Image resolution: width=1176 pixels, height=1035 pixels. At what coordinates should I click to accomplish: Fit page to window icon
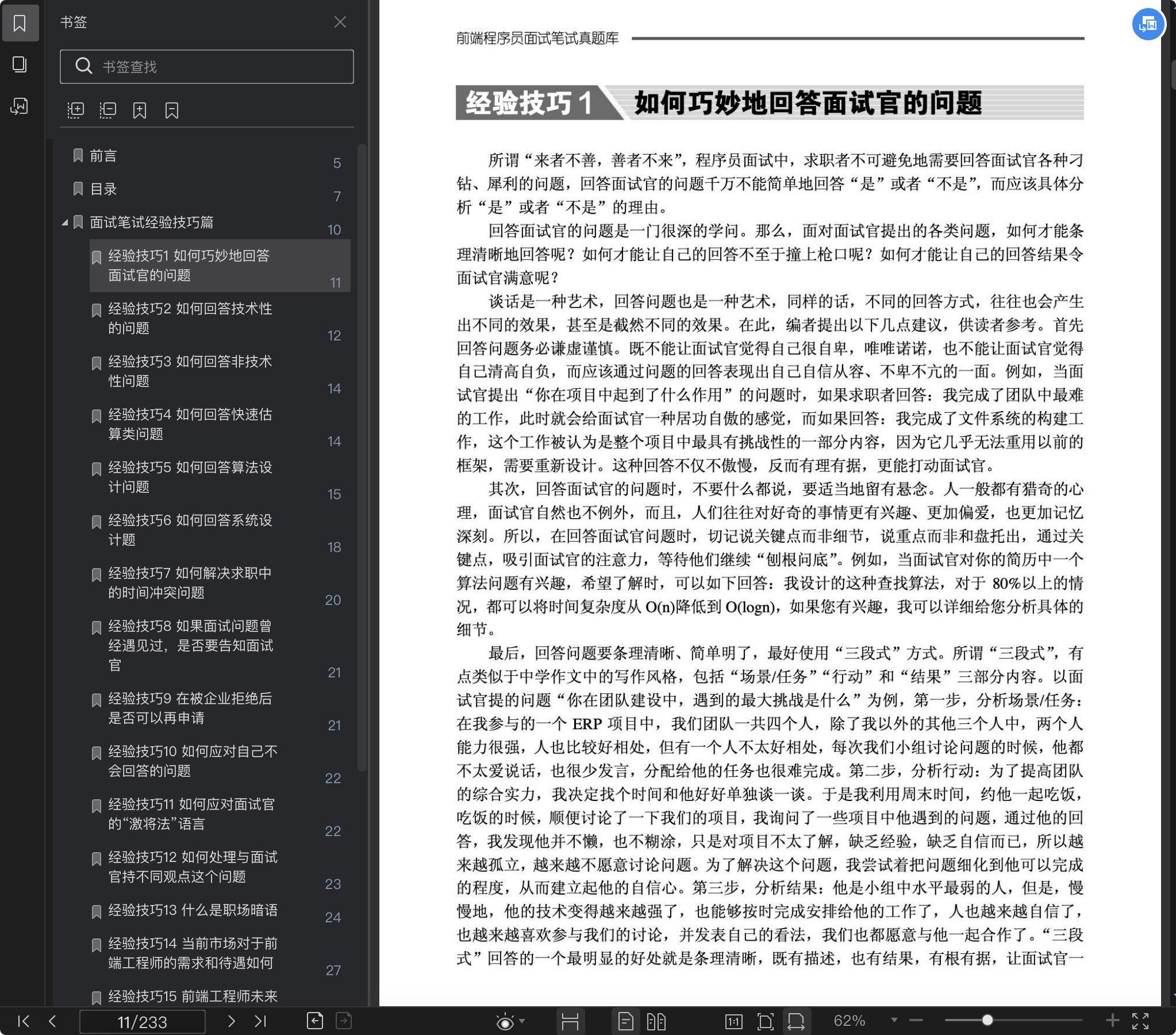[x=765, y=1022]
